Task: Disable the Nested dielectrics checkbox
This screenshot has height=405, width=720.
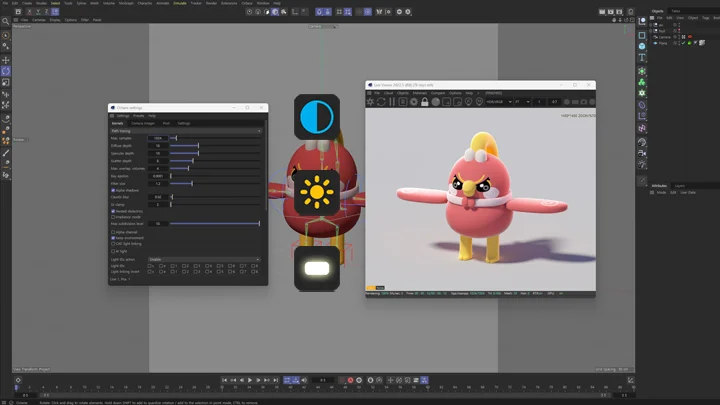Action: (113, 211)
